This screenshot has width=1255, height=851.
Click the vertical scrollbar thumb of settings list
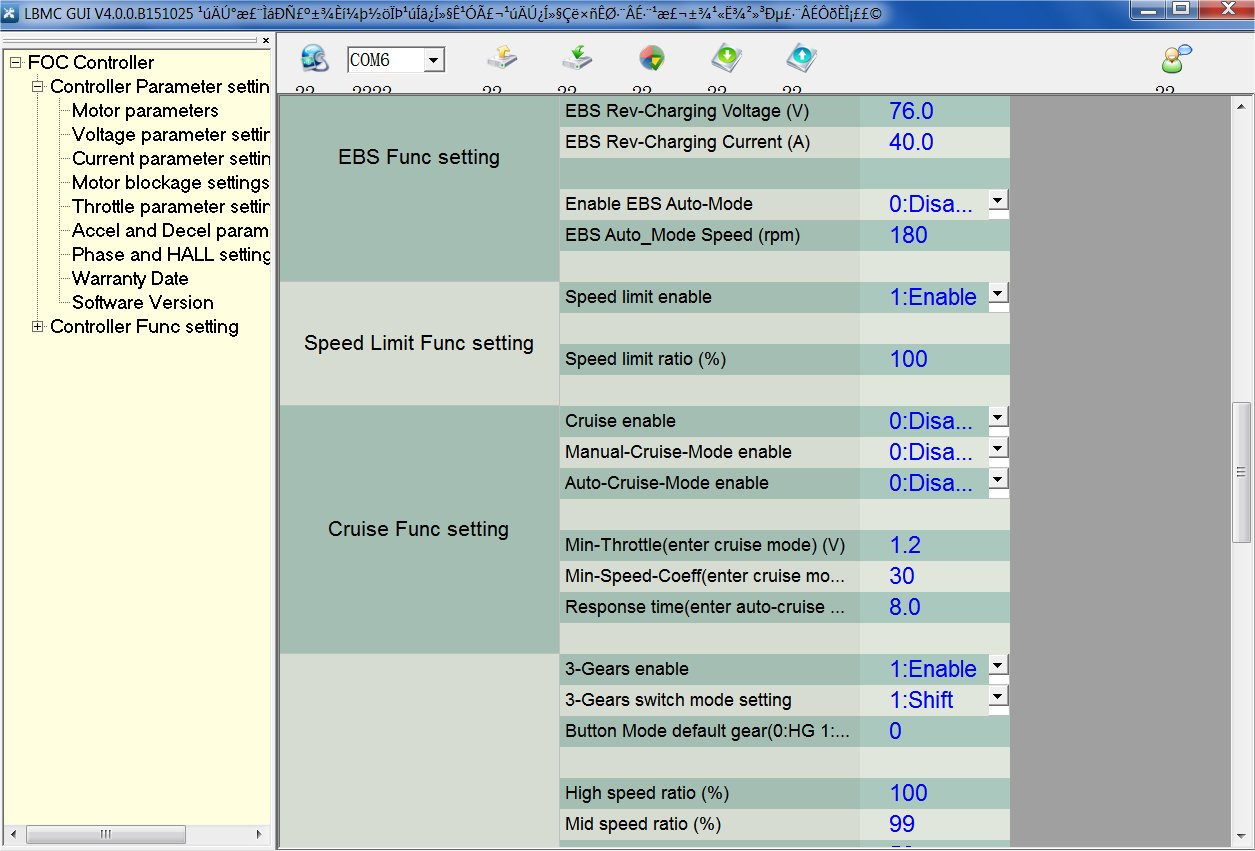pos(1241,470)
